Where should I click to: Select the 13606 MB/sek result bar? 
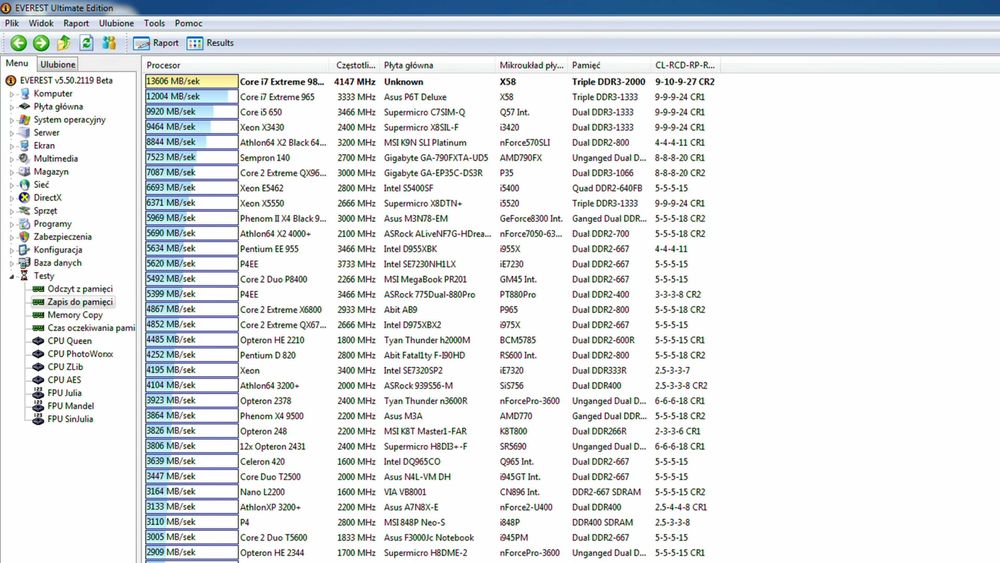pyautogui.click(x=191, y=82)
